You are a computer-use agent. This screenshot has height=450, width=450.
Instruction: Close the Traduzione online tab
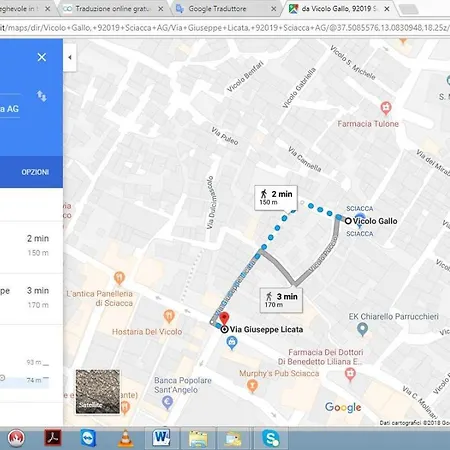[x=161, y=9]
